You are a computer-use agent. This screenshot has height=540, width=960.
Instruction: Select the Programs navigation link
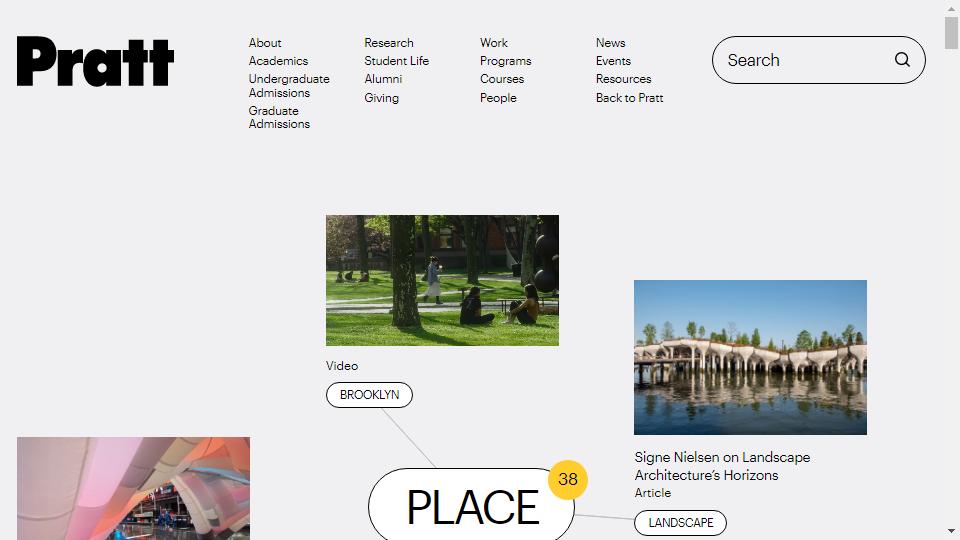(505, 61)
